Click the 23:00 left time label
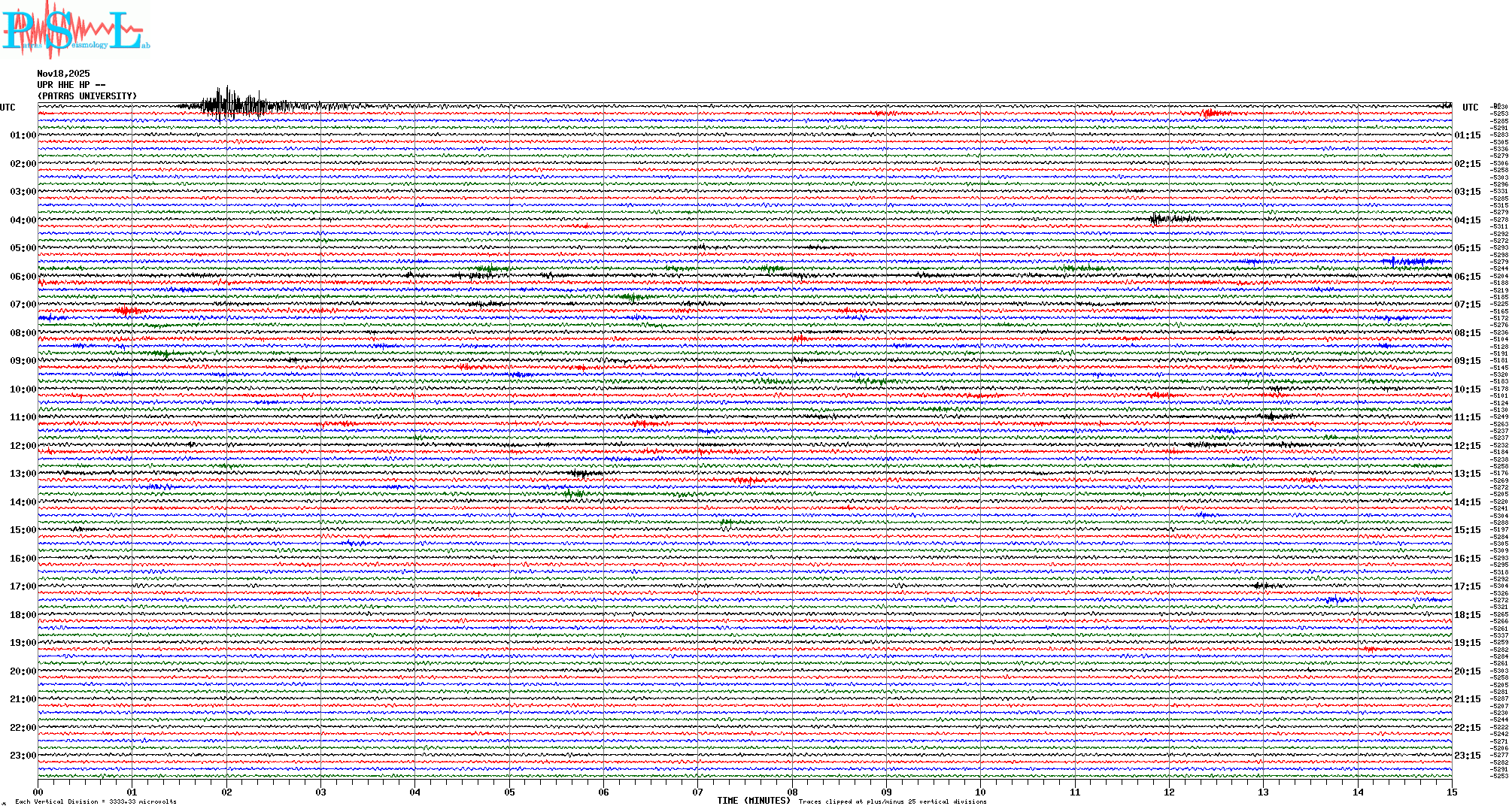The height and width of the screenshot is (812, 1512). point(23,756)
